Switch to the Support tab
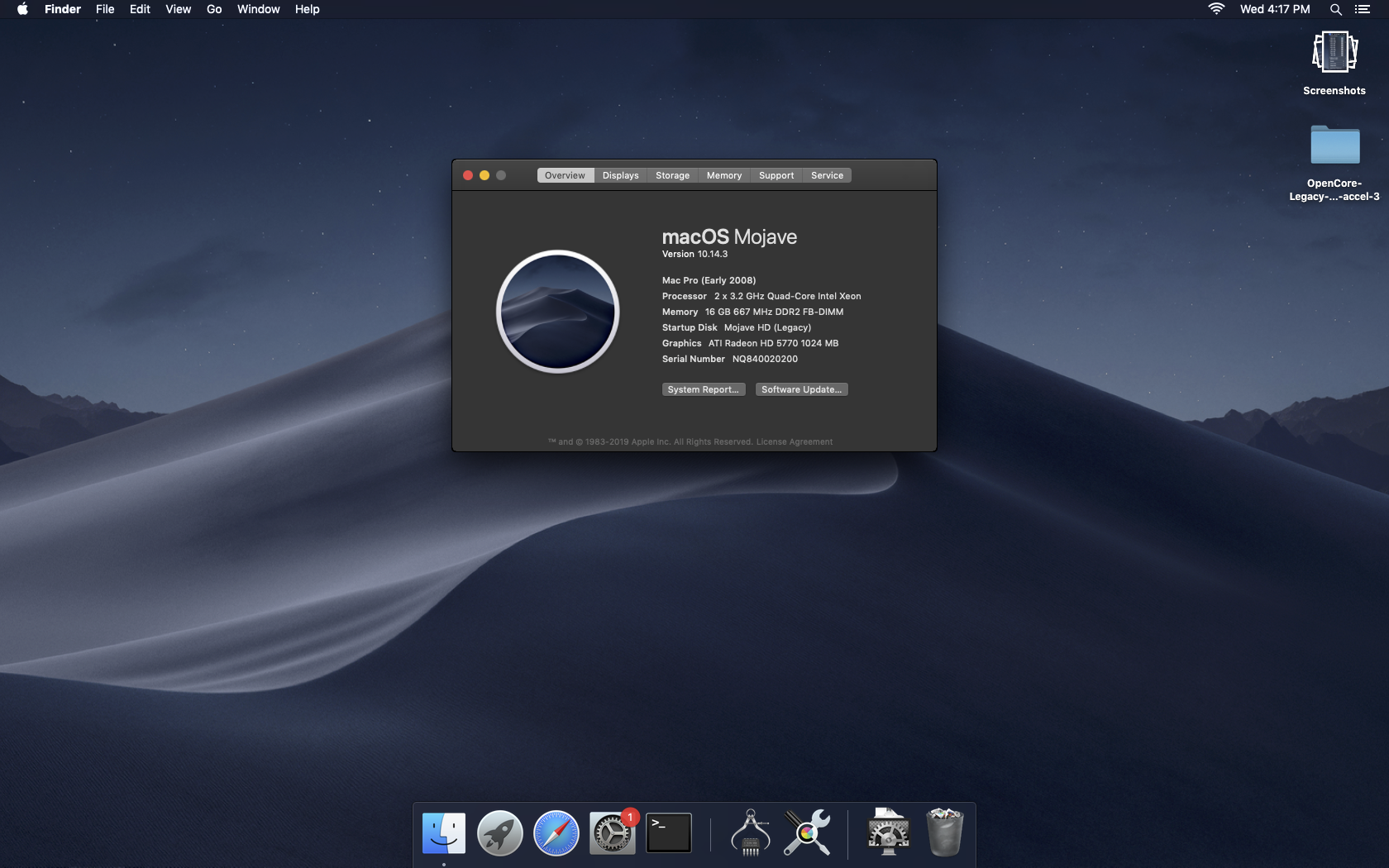1389x868 pixels. click(x=776, y=175)
